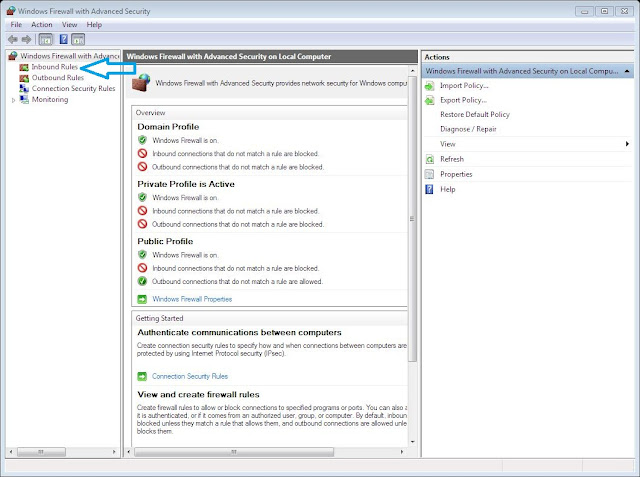Image resolution: width=640 pixels, height=477 pixels.
Task: Click Export Policy action
Action: point(463,100)
